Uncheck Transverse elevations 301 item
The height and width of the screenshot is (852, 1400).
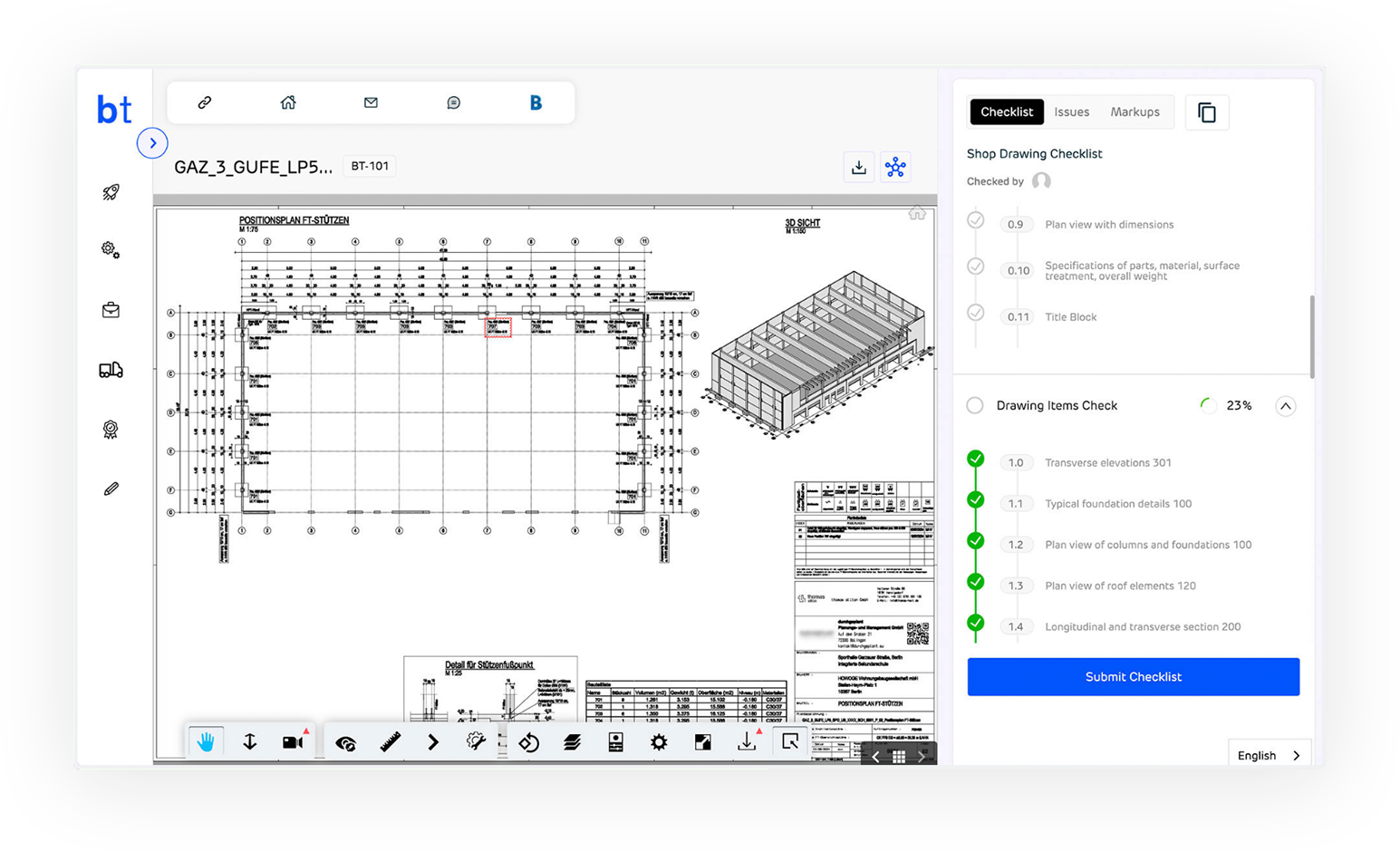(976, 460)
